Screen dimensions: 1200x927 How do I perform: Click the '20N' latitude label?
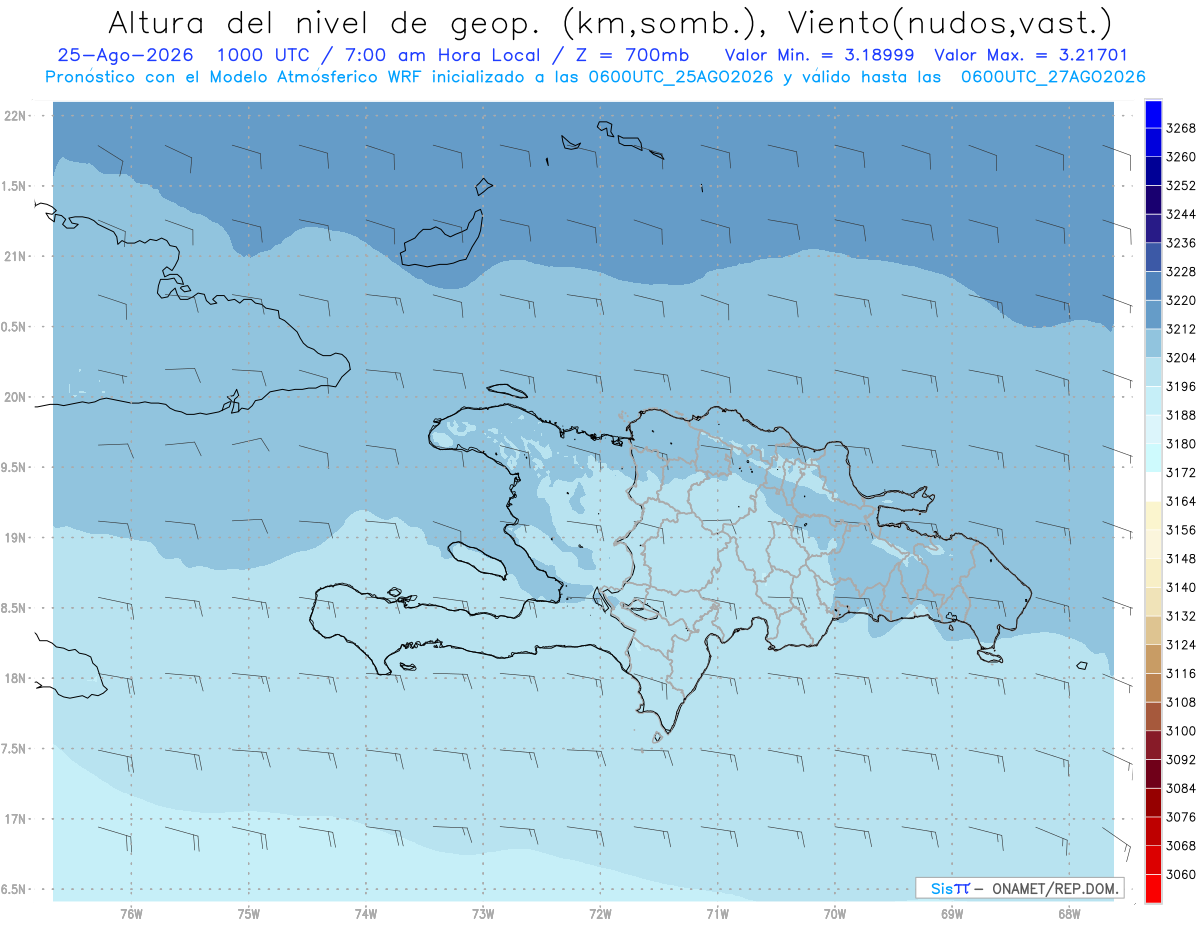[x=17, y=397]
